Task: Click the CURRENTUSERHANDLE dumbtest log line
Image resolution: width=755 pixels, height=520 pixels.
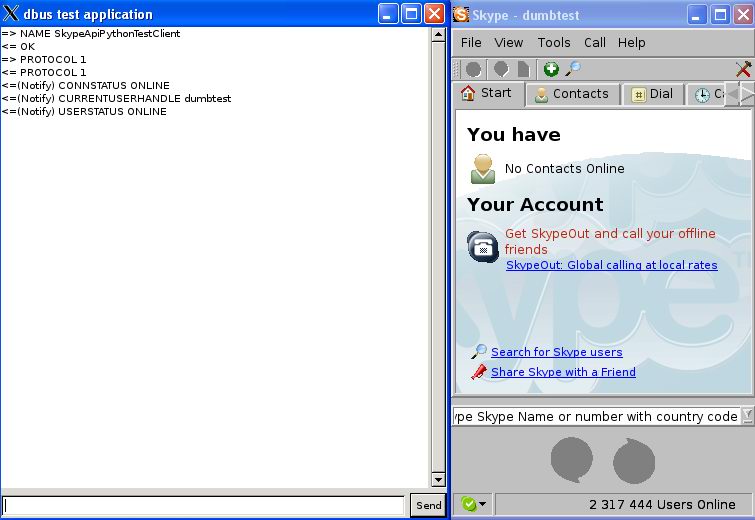Action: (117, 99)
